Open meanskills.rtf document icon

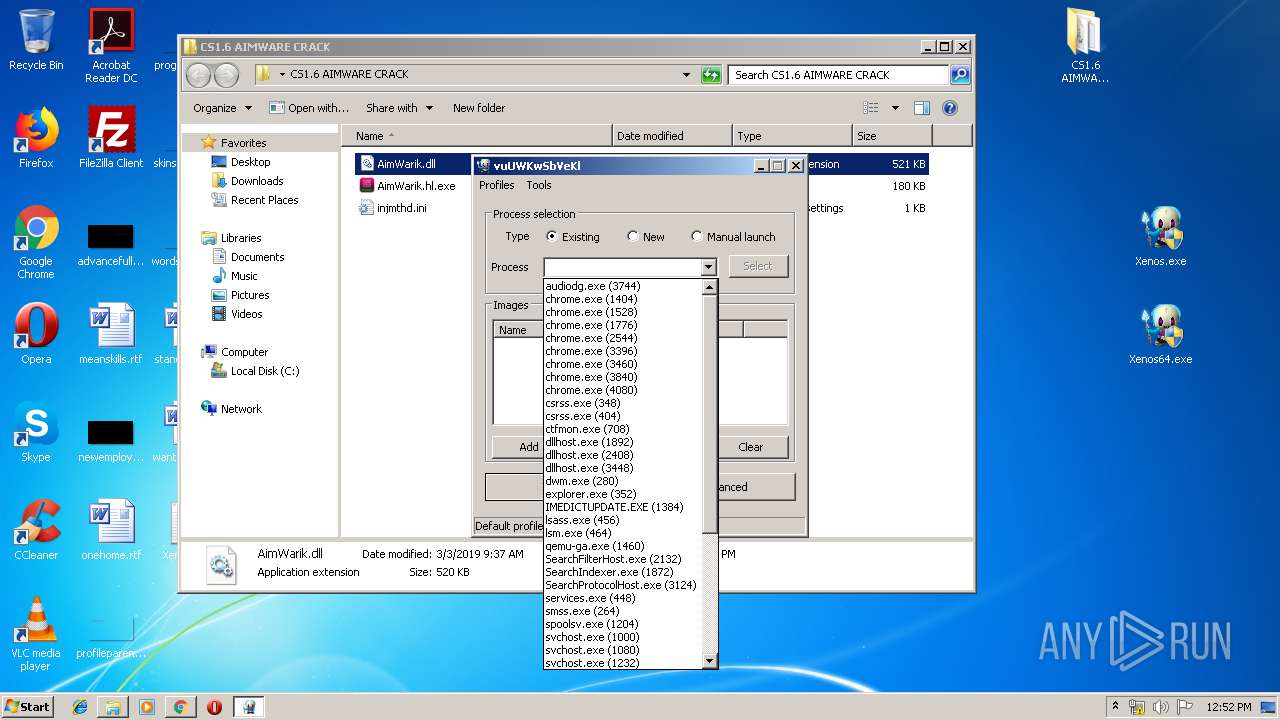[111, 333]
